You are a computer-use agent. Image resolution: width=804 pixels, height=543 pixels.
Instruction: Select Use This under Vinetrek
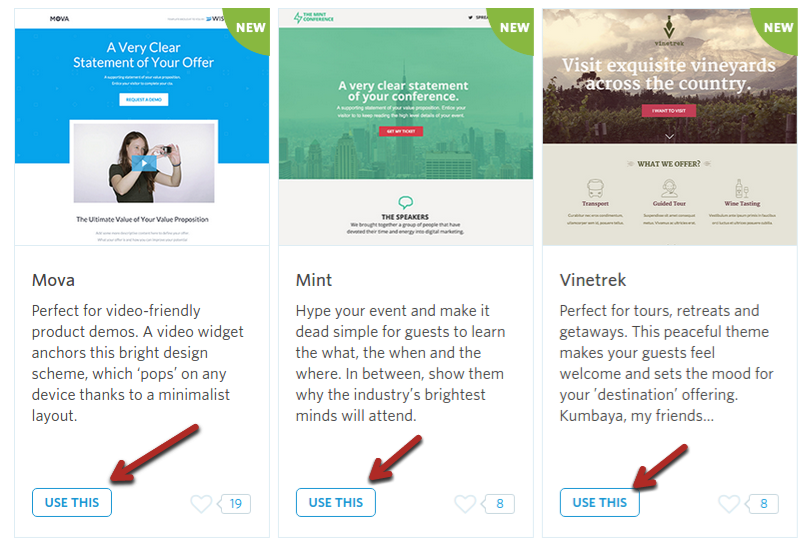tap(599, 502)
